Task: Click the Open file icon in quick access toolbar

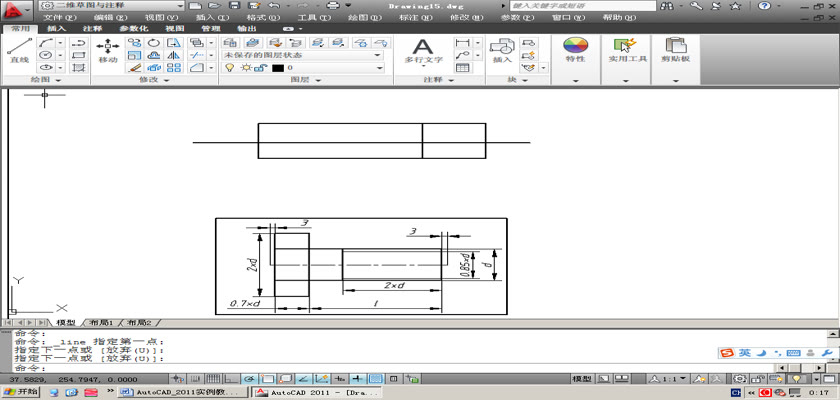Action: pyautogui.click(x=214, y=5)
